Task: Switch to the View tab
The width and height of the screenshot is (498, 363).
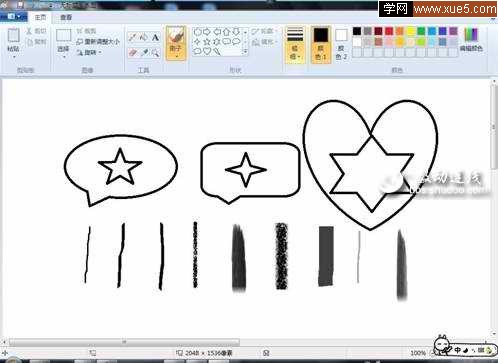Action: [x=66, y=17]
